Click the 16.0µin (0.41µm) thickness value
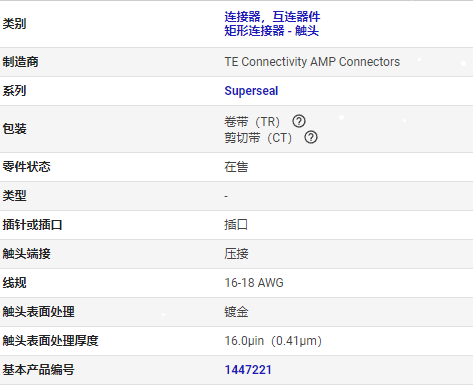Viewport: 473px width, 385px height. [x=273, y=341]
